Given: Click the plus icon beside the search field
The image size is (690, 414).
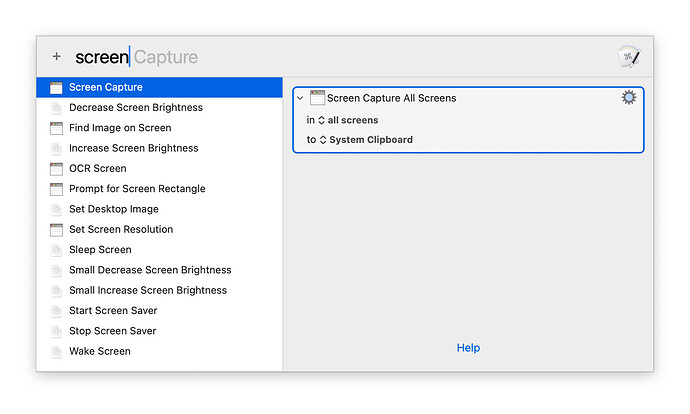Looking at the screenshot, I should click(x=56, y=57).
